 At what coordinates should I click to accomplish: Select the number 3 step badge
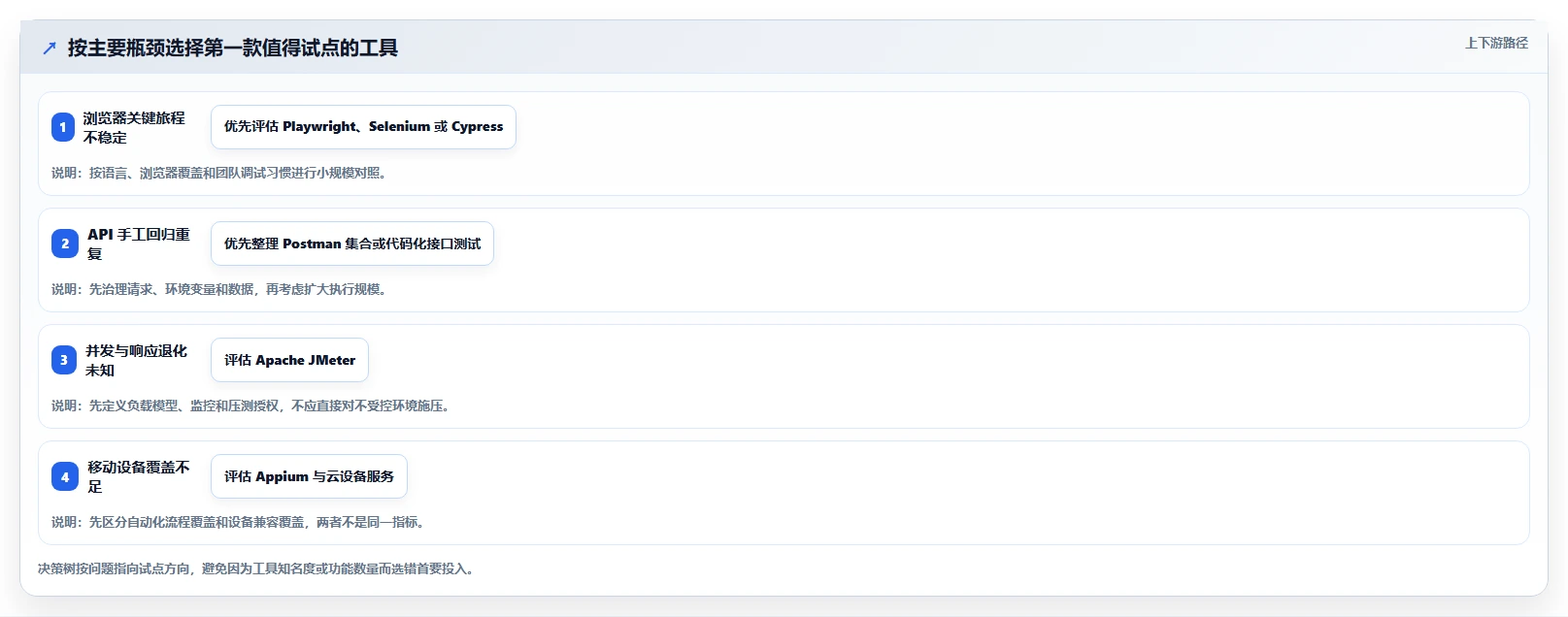click(x=64, y=360)
